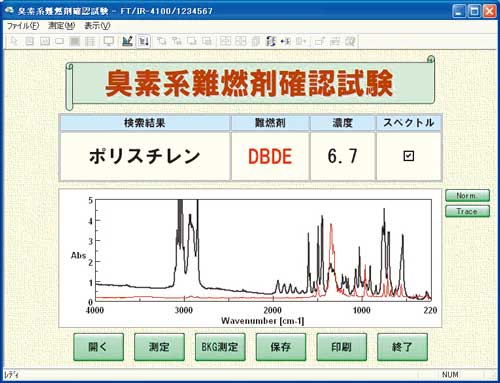Open the ファイル(F) menu
Image resolution: width=500 pixels, height=383 pixels.
click(23, 26)
